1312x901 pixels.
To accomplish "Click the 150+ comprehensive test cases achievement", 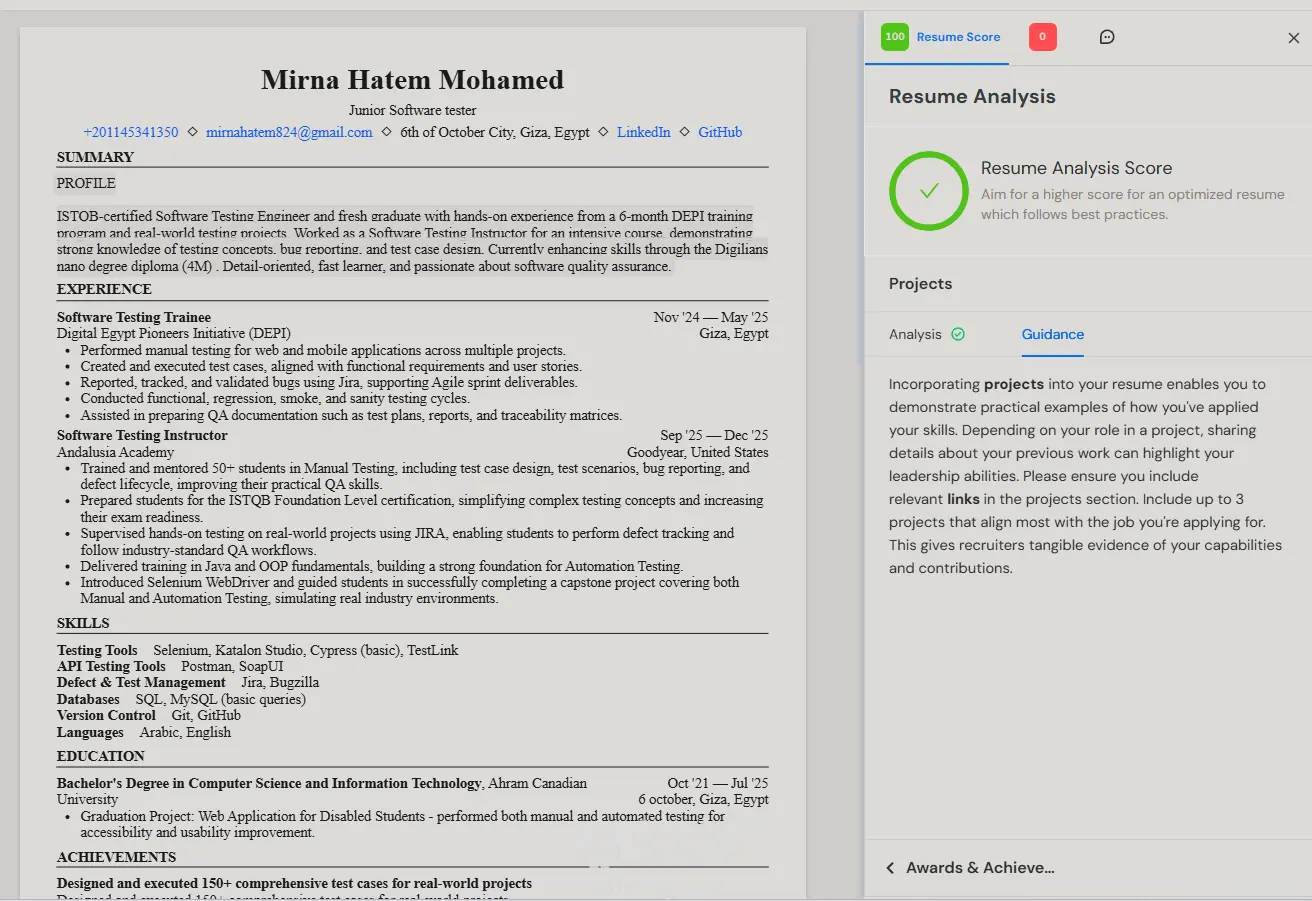I will tap(294, 883).
